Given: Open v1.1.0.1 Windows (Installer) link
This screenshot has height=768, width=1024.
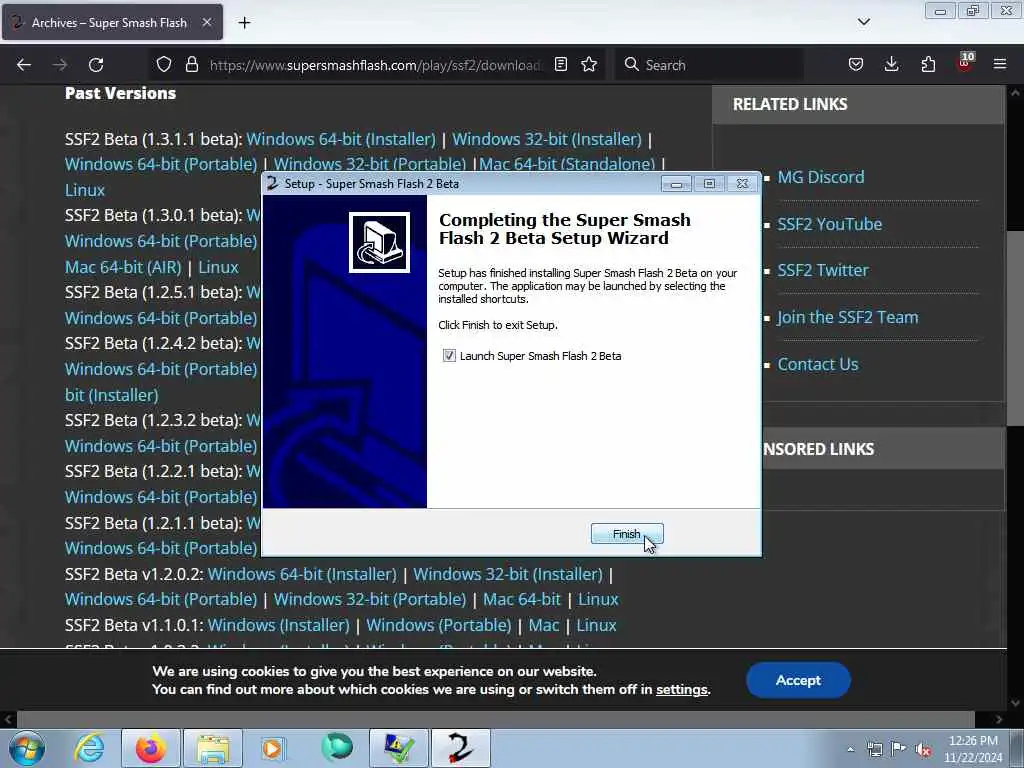Looking at the screenshot, I should point(278,625).
